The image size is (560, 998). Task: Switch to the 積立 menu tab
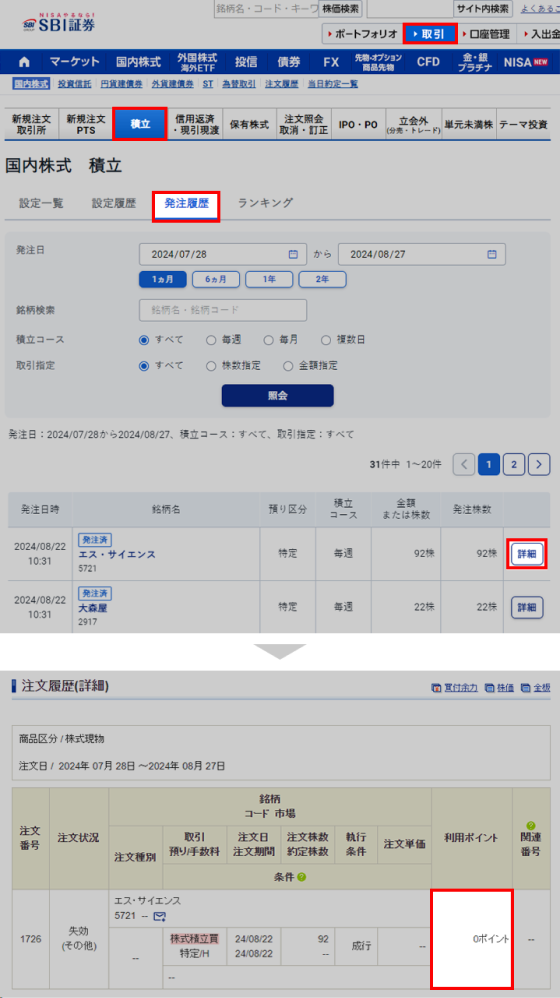tap(140, 124)
